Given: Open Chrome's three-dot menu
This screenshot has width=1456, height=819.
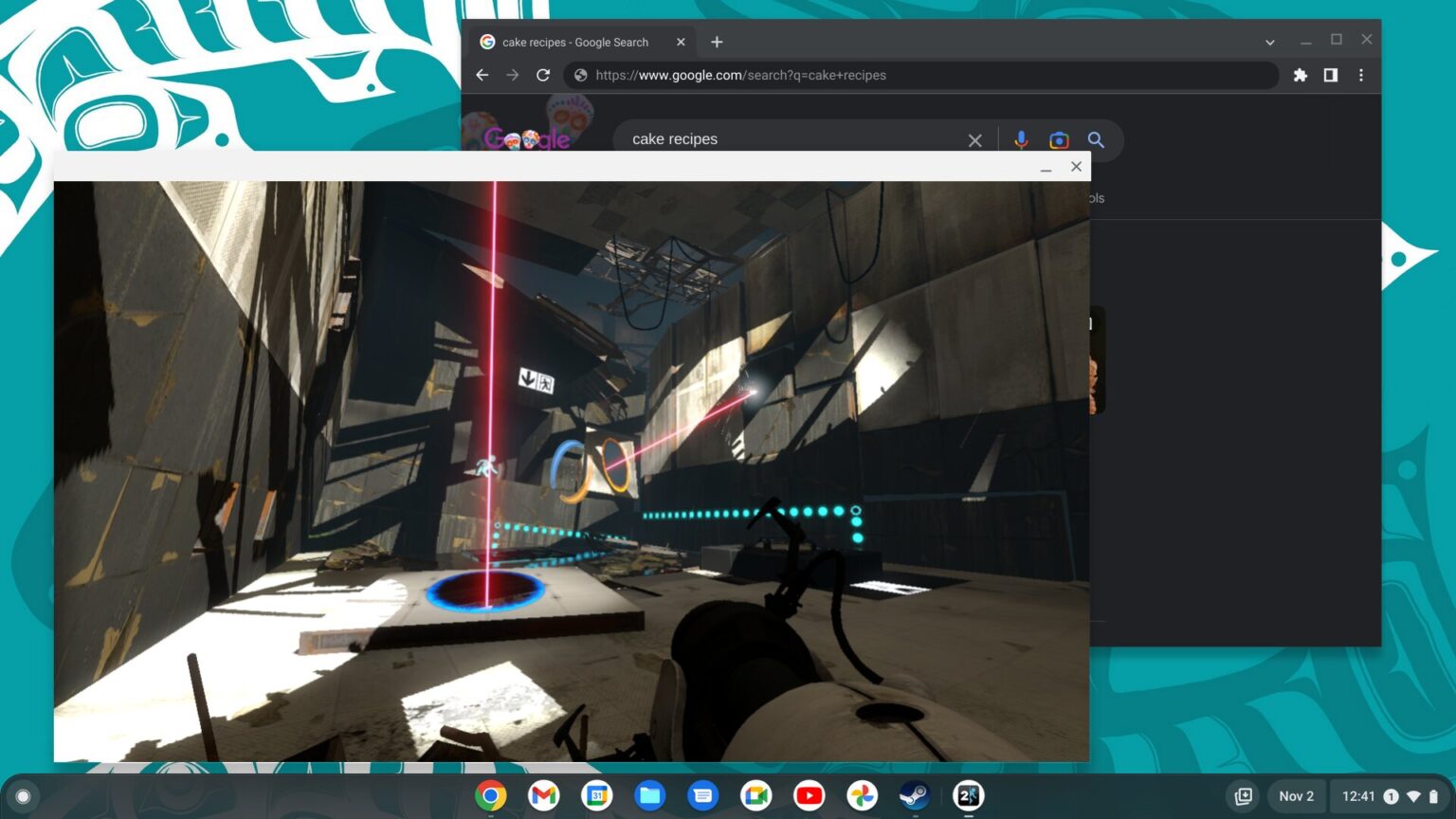Looking at the screenshot, I should click(x=1361, y=75).
